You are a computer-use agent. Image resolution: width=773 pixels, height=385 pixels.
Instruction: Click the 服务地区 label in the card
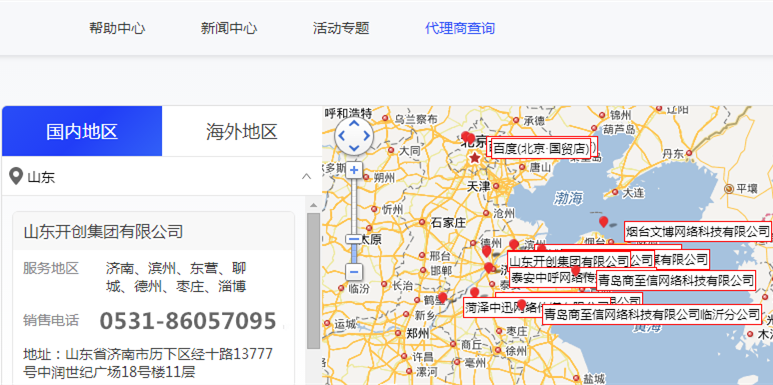(51, 269)
